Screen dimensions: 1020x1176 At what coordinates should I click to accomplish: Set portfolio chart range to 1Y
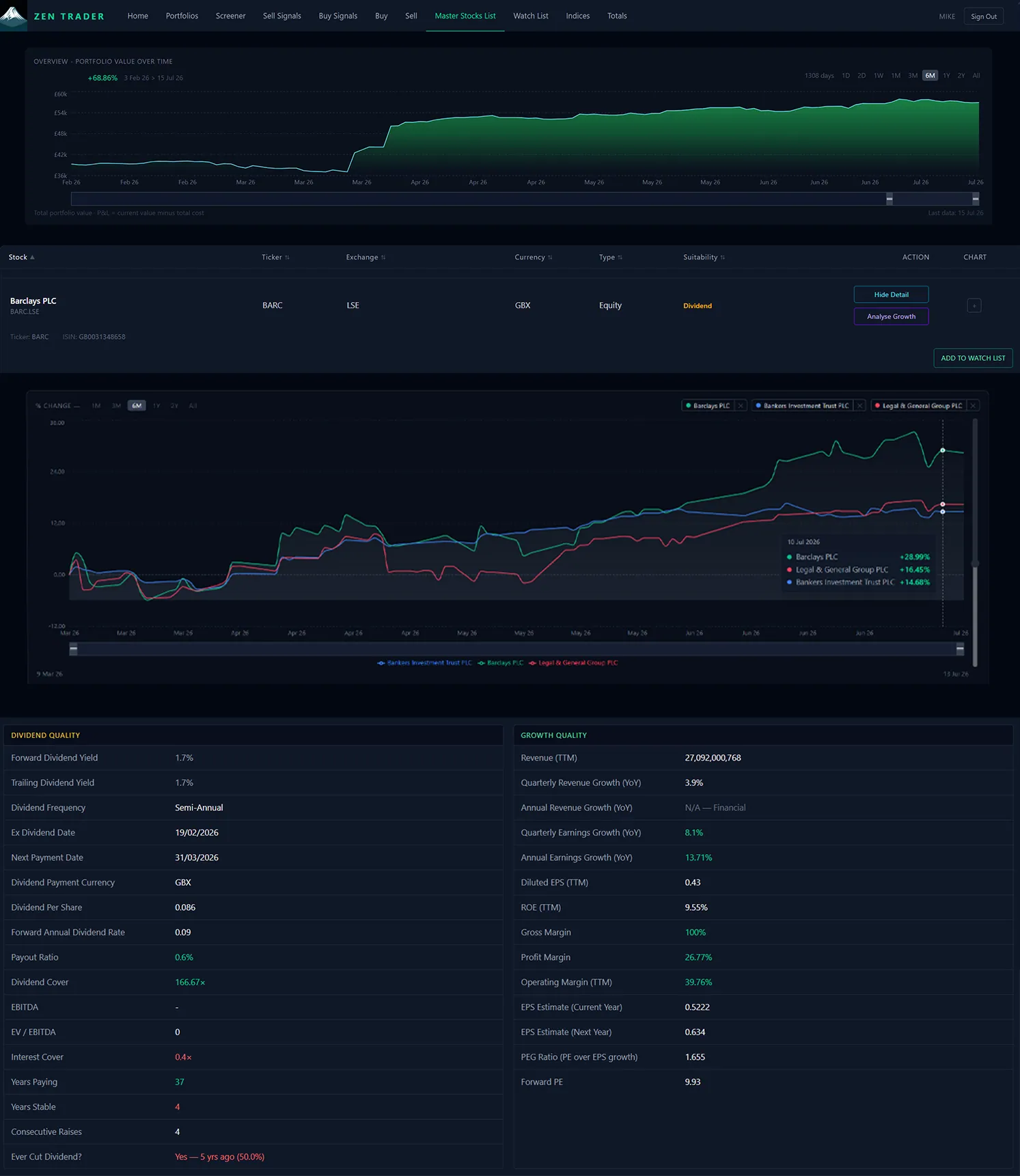(946, 76)
